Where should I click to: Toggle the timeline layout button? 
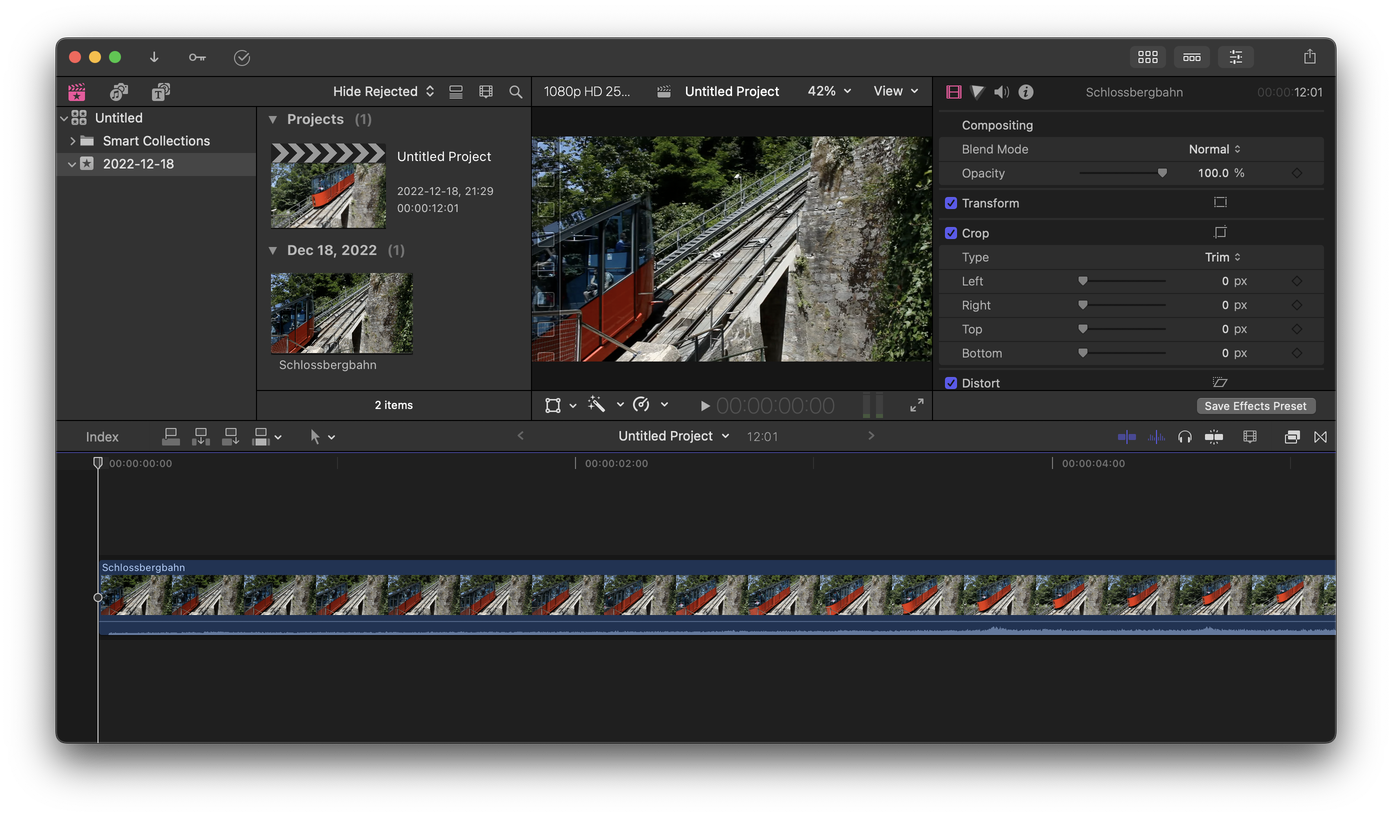(1192, 57)
